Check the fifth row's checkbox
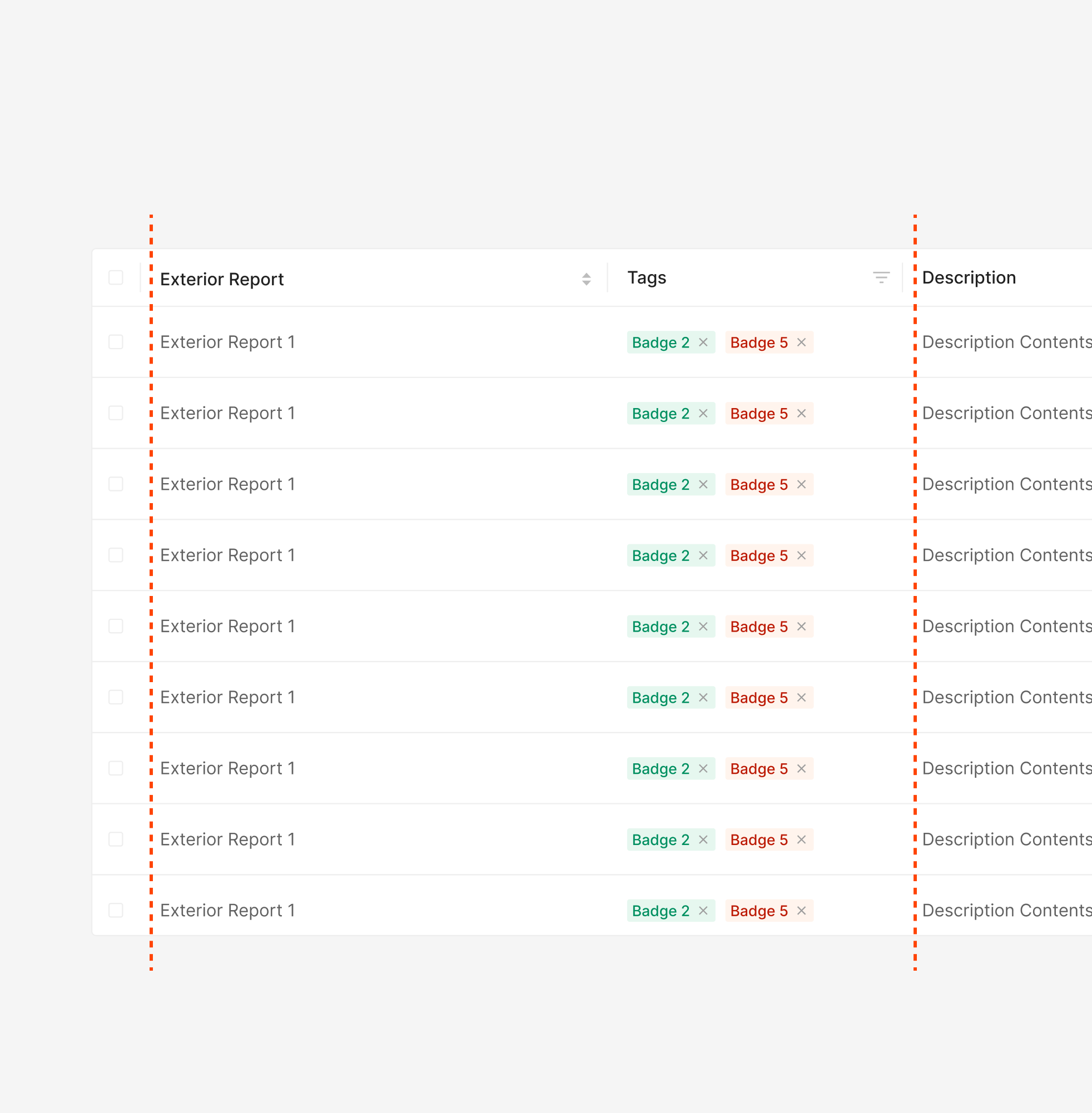The height and width of the screenshot is (1113, 1092). pyautogui.click(x=116, y=626)
